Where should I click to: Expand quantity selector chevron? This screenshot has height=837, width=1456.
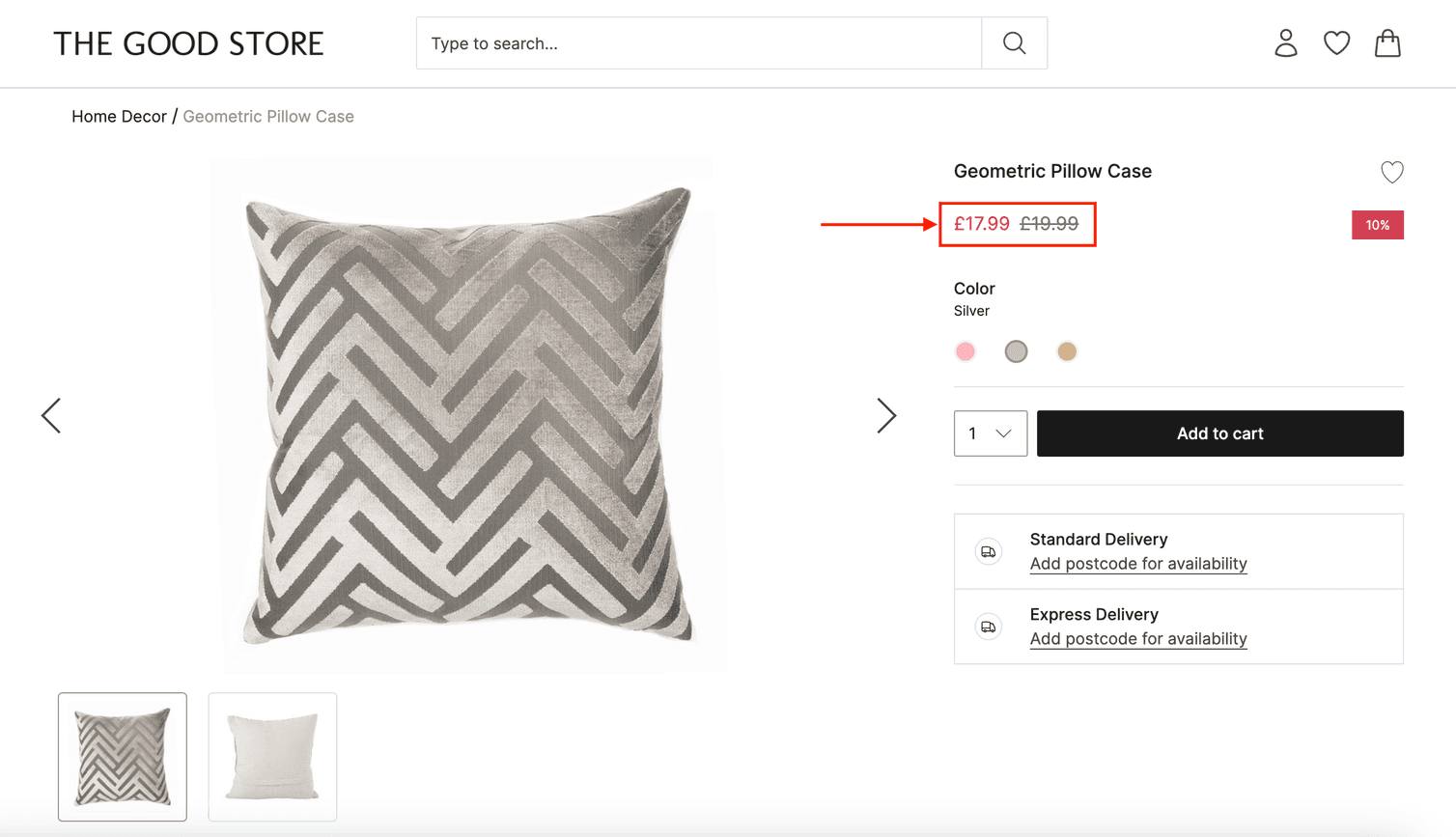pyautogui.click(x=1004, y=433)
